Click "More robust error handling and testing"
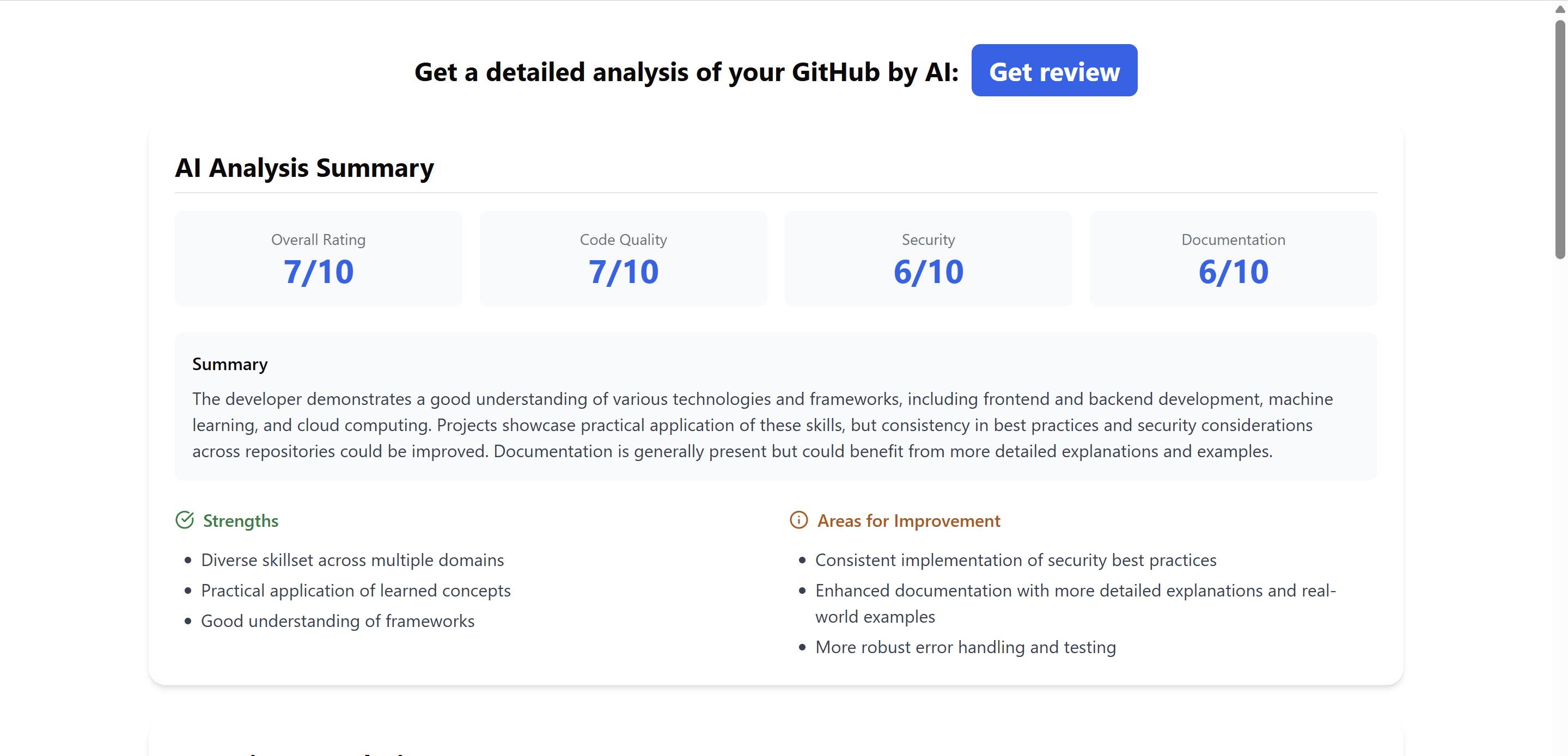The height and width of the screenshot is (756, 1568). coord(966,647)
